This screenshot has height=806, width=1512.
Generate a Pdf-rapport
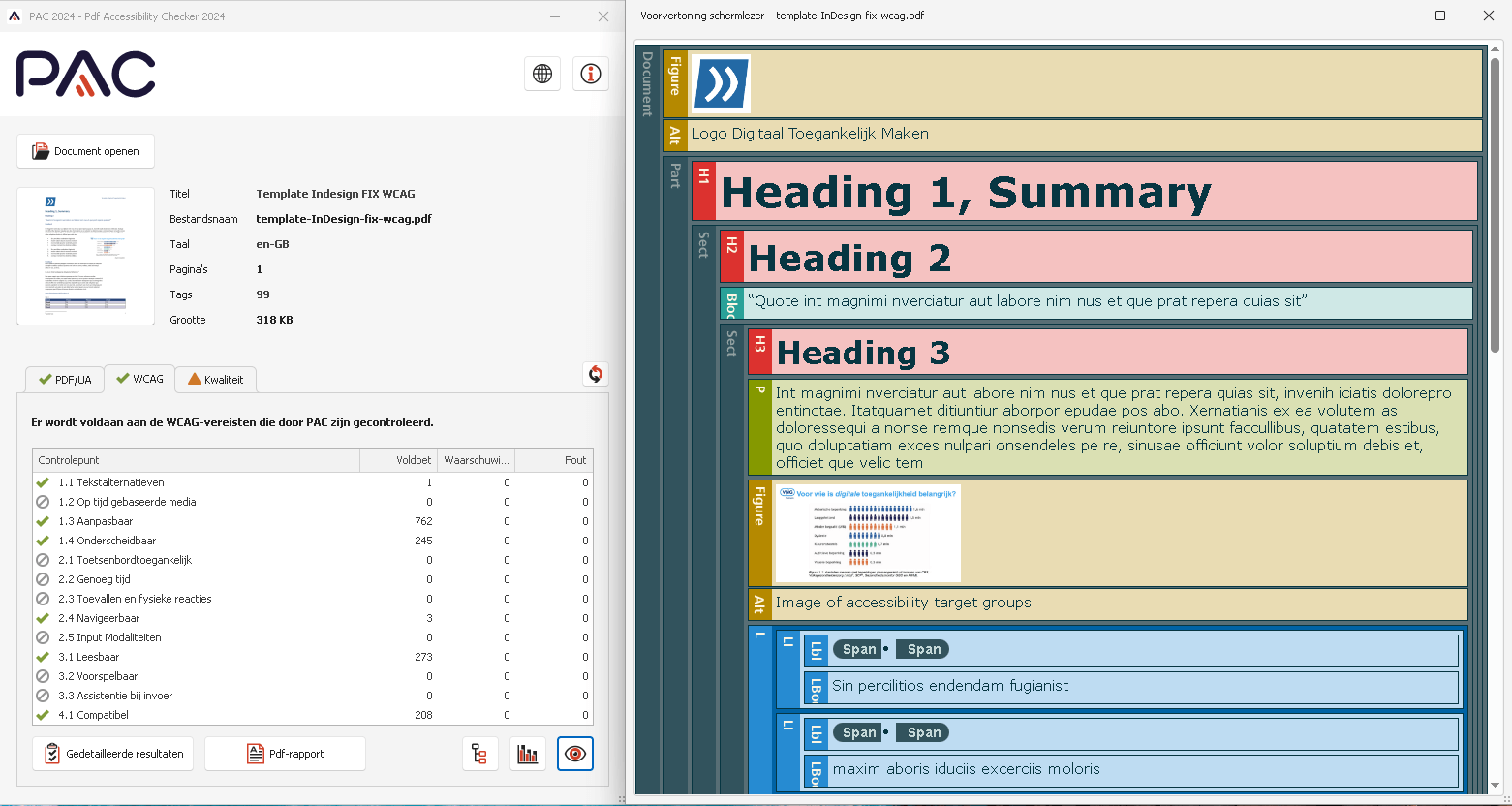point(285,753)
